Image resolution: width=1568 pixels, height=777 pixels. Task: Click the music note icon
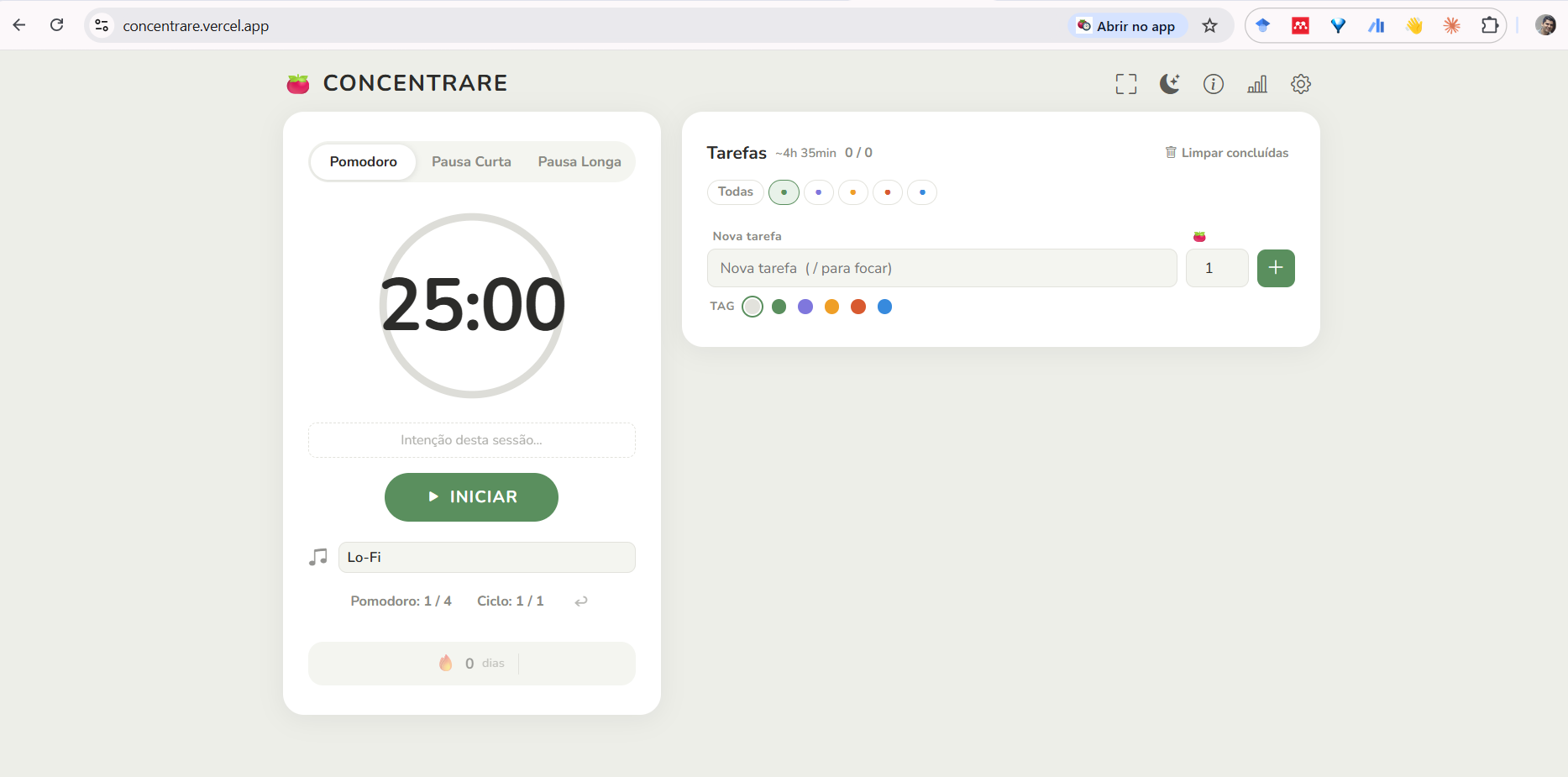318,557
